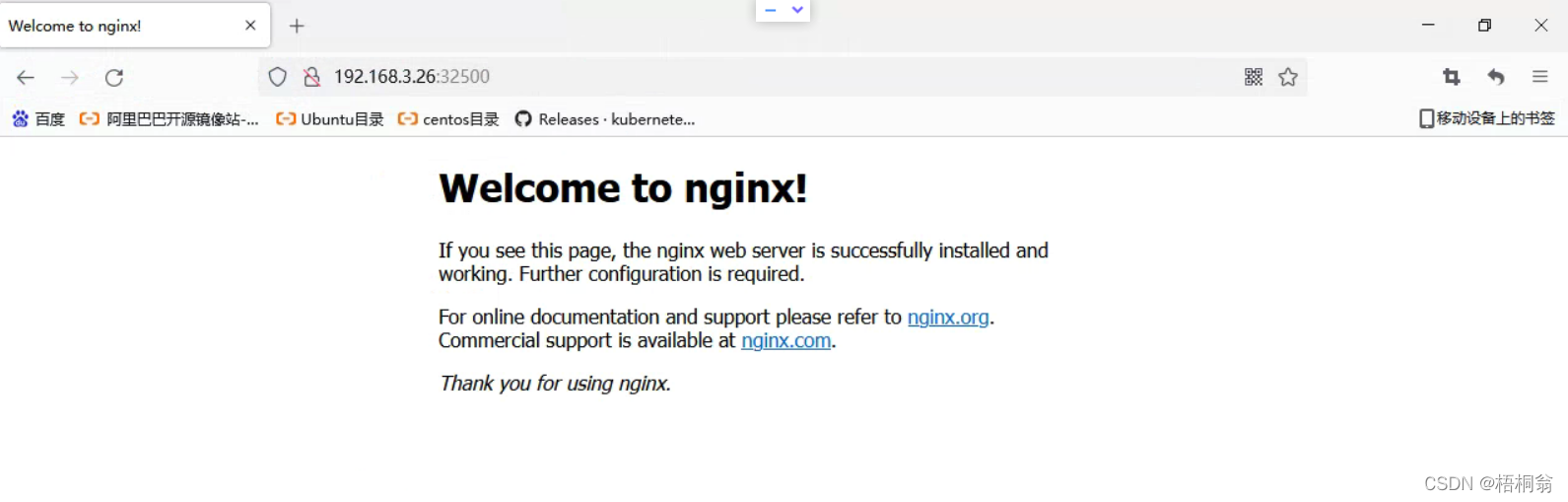
Task: Open the 阿里巴巴开源镜像站 bookmark
Action: (x=170, y=119)
